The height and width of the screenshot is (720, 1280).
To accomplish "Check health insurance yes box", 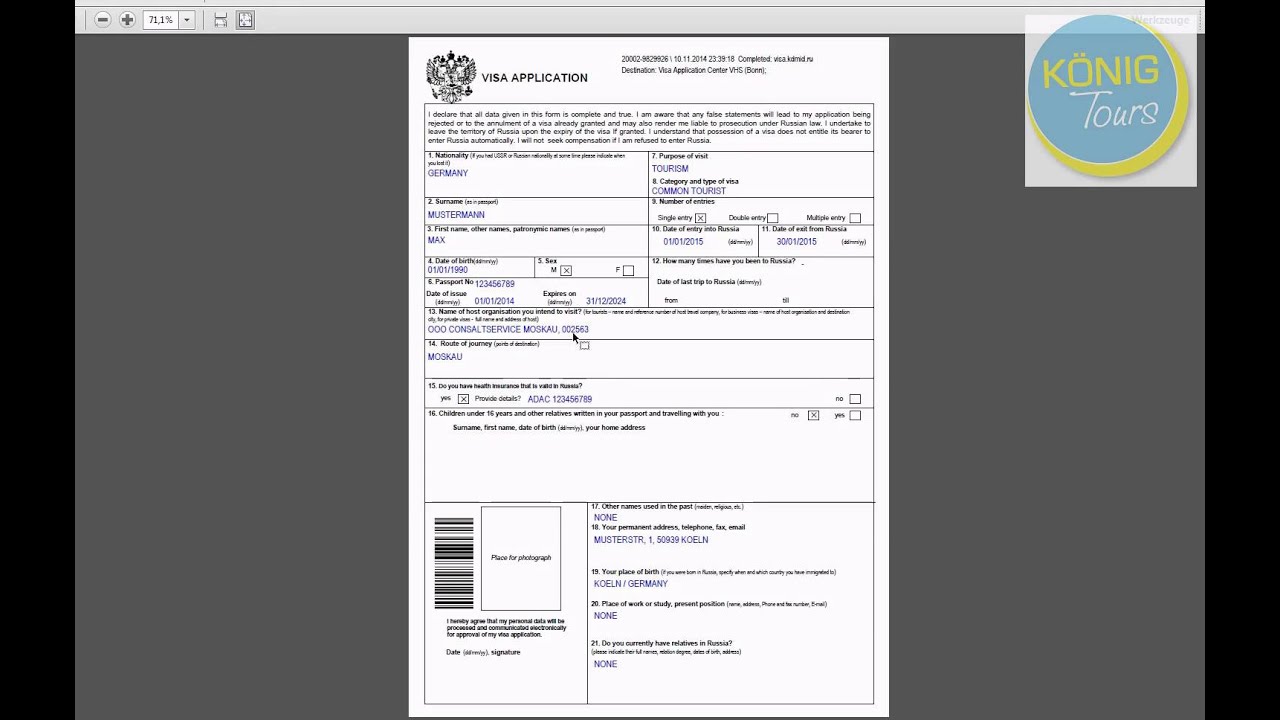I will pos(463,399).
